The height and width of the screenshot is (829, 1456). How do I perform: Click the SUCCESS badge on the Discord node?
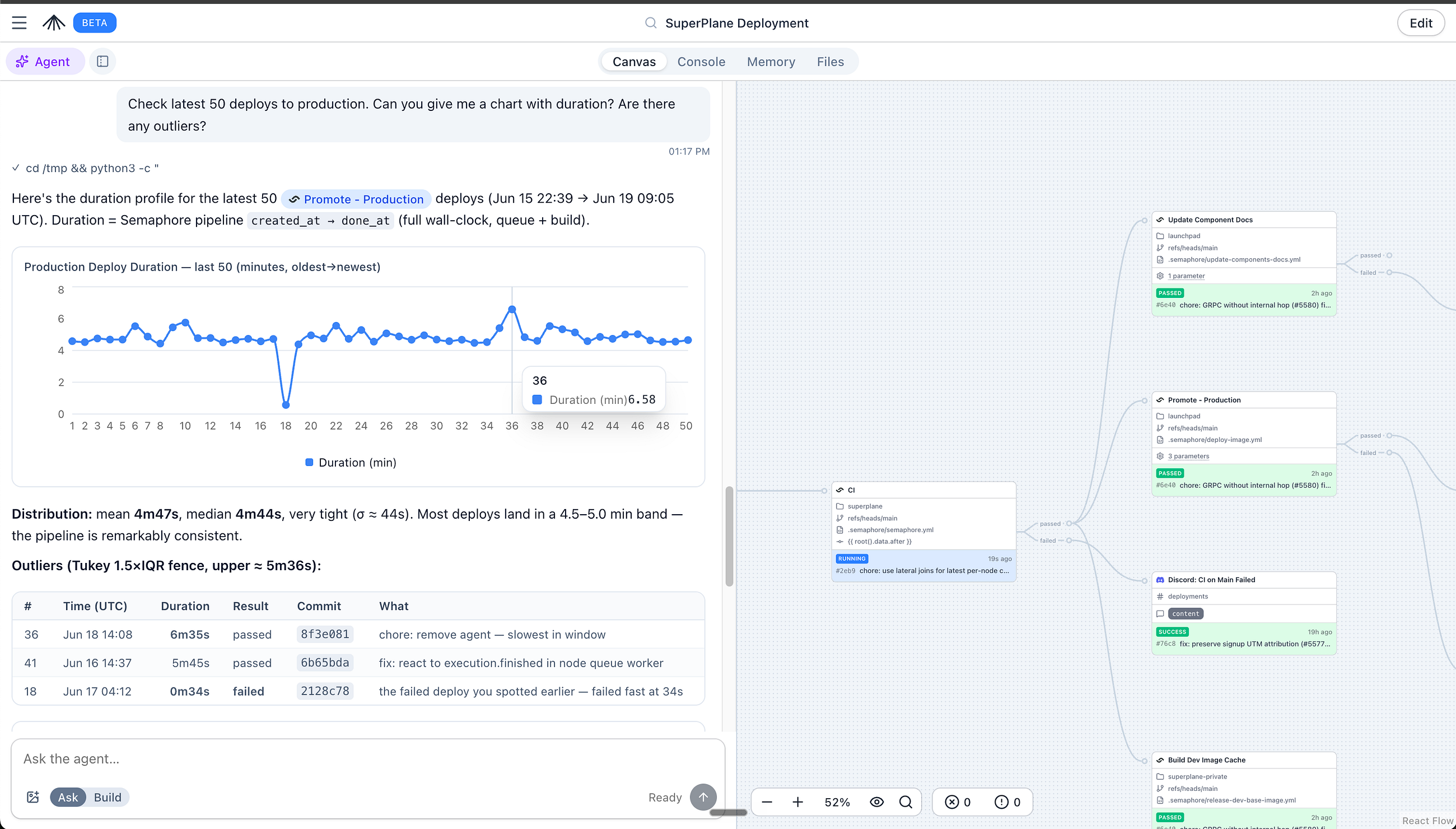pos(1173,632)
